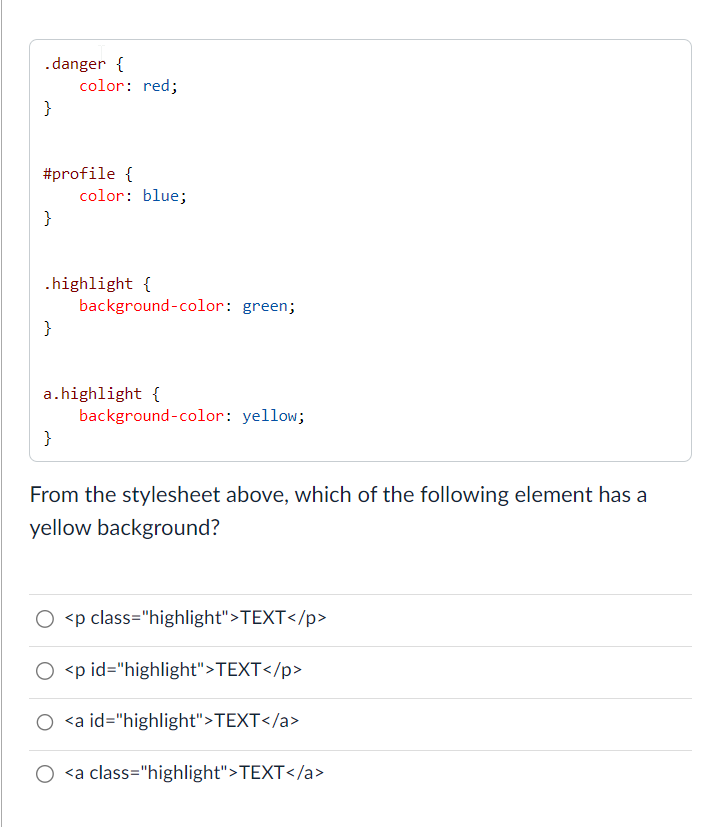716x827 pixels.
Task: Click answer text <p class="highlight">TEXT</p>
Action: pyautogui.click(x=195, y=618)
